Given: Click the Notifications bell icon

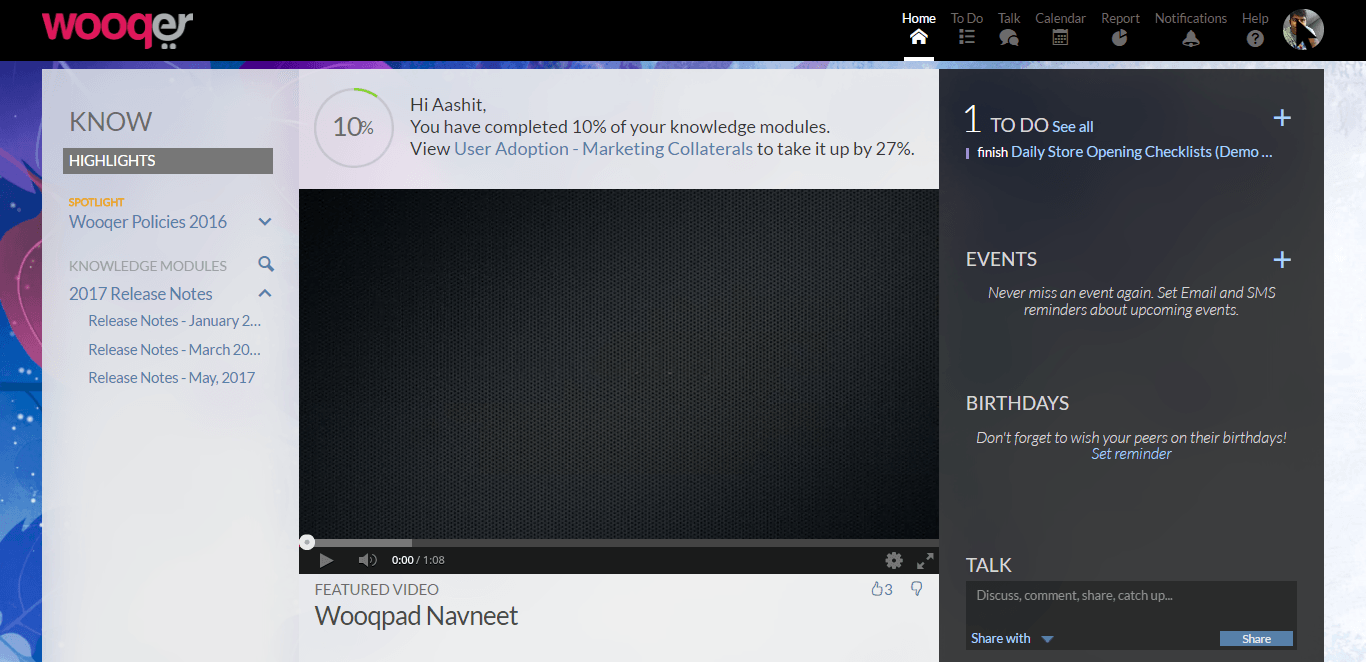Looking at the screenshot, I should click(x=1190, y=38).
